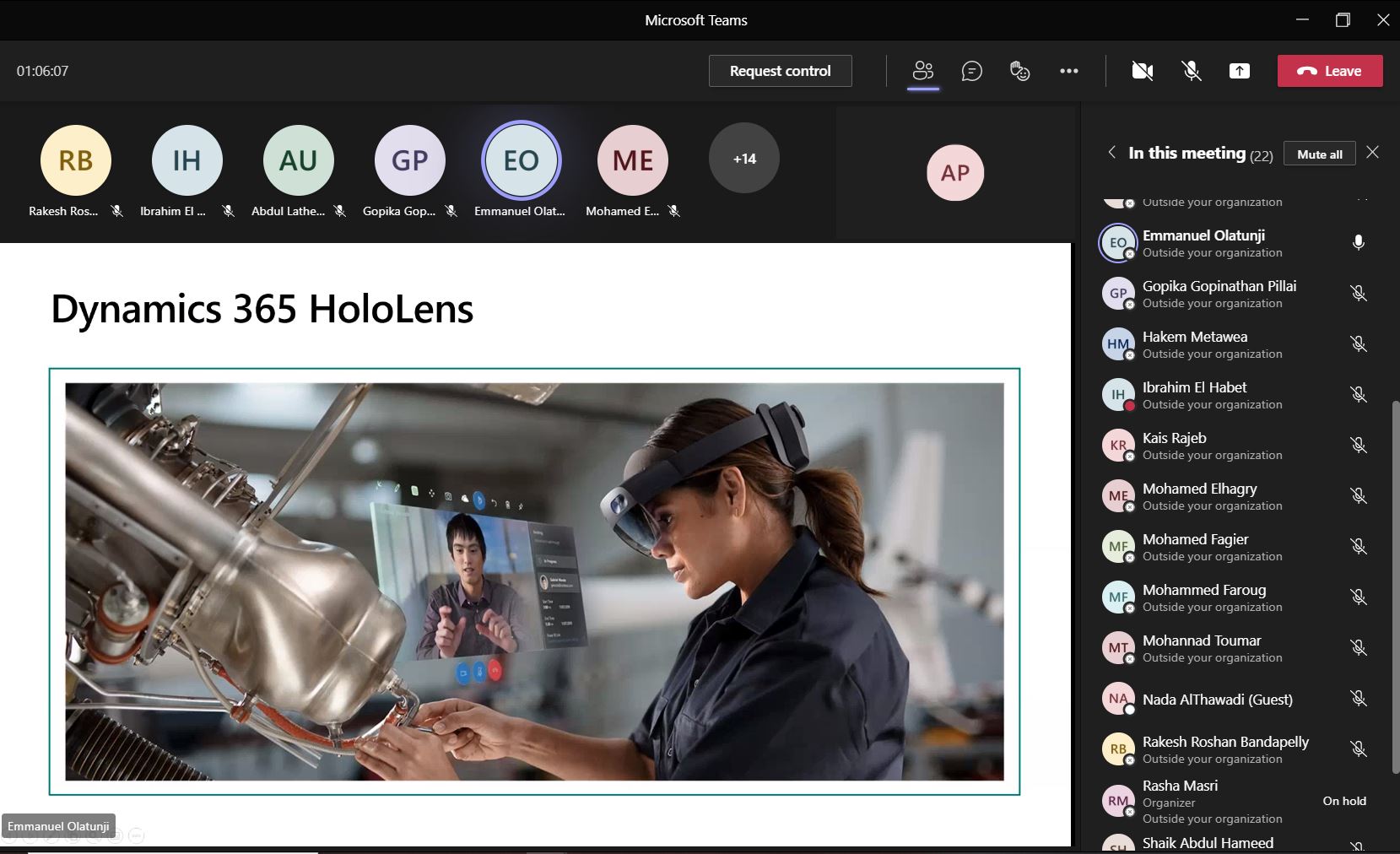Click Hakem Metawea's muted mic icon
1400x854 pixels.
click(1359, 344)
